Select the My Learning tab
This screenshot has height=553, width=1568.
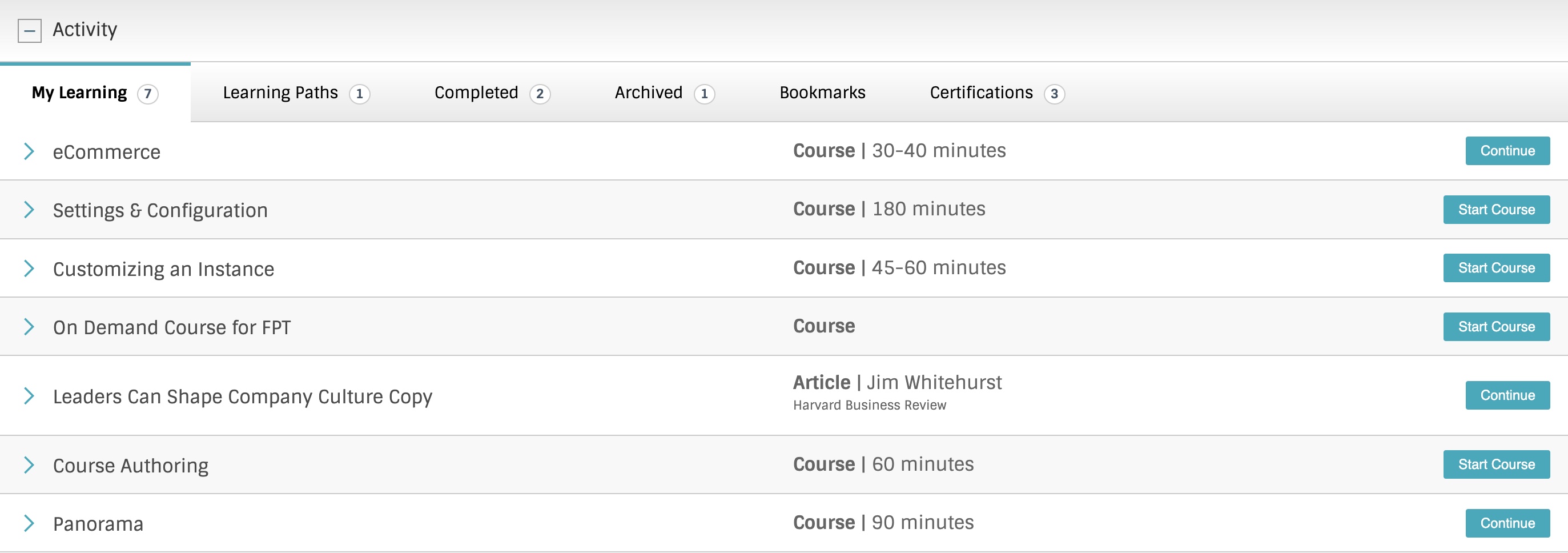[x=95, y=93]
